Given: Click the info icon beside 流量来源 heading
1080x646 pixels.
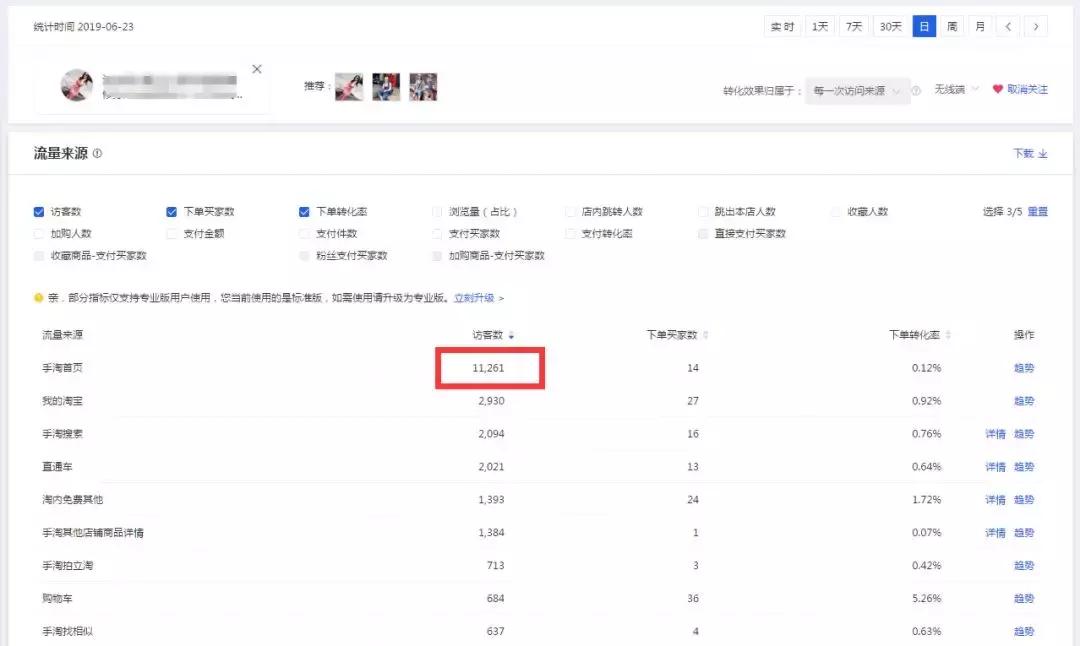Looking at the screenshot, I should [x=96, y=153].
